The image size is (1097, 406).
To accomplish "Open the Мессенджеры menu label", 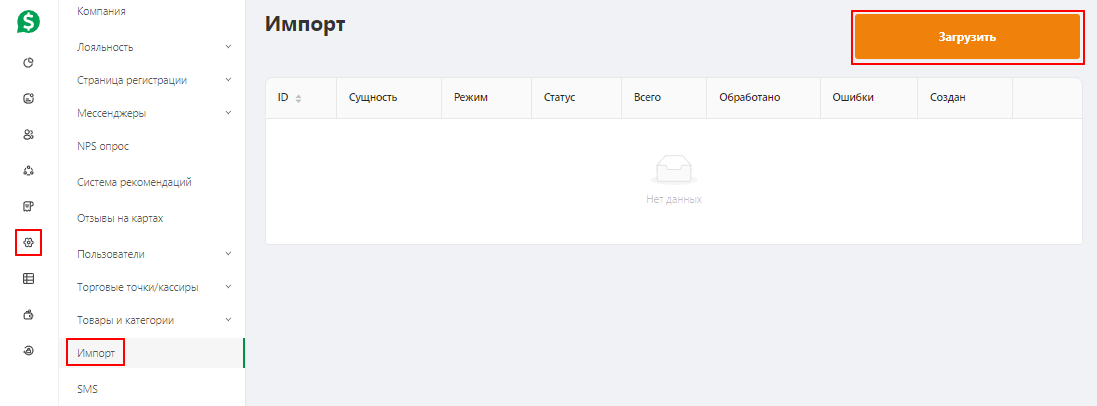I will click(x=111, y=113).
